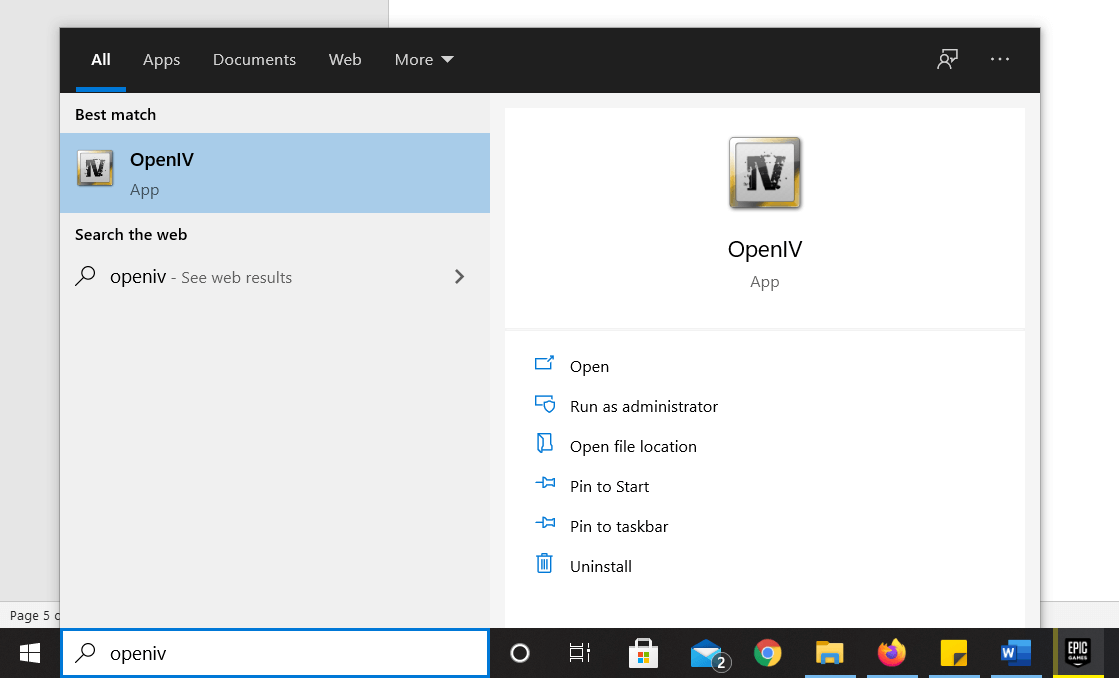Switch to the Apps search tab
Viewport: 1119px width, 678px height.
(x=161, y=59)
